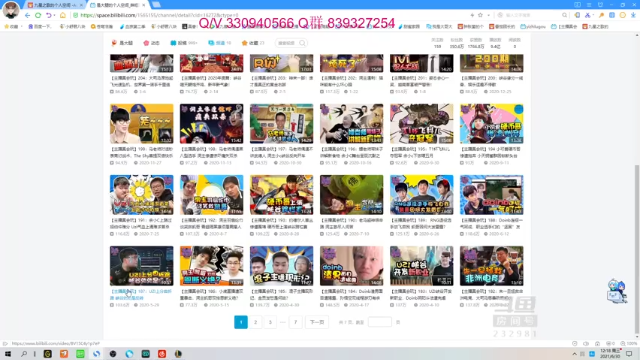The height and width of the screenshot is (360, 640).
Task: Click the current page 1 button
Action: coord(241,322)
